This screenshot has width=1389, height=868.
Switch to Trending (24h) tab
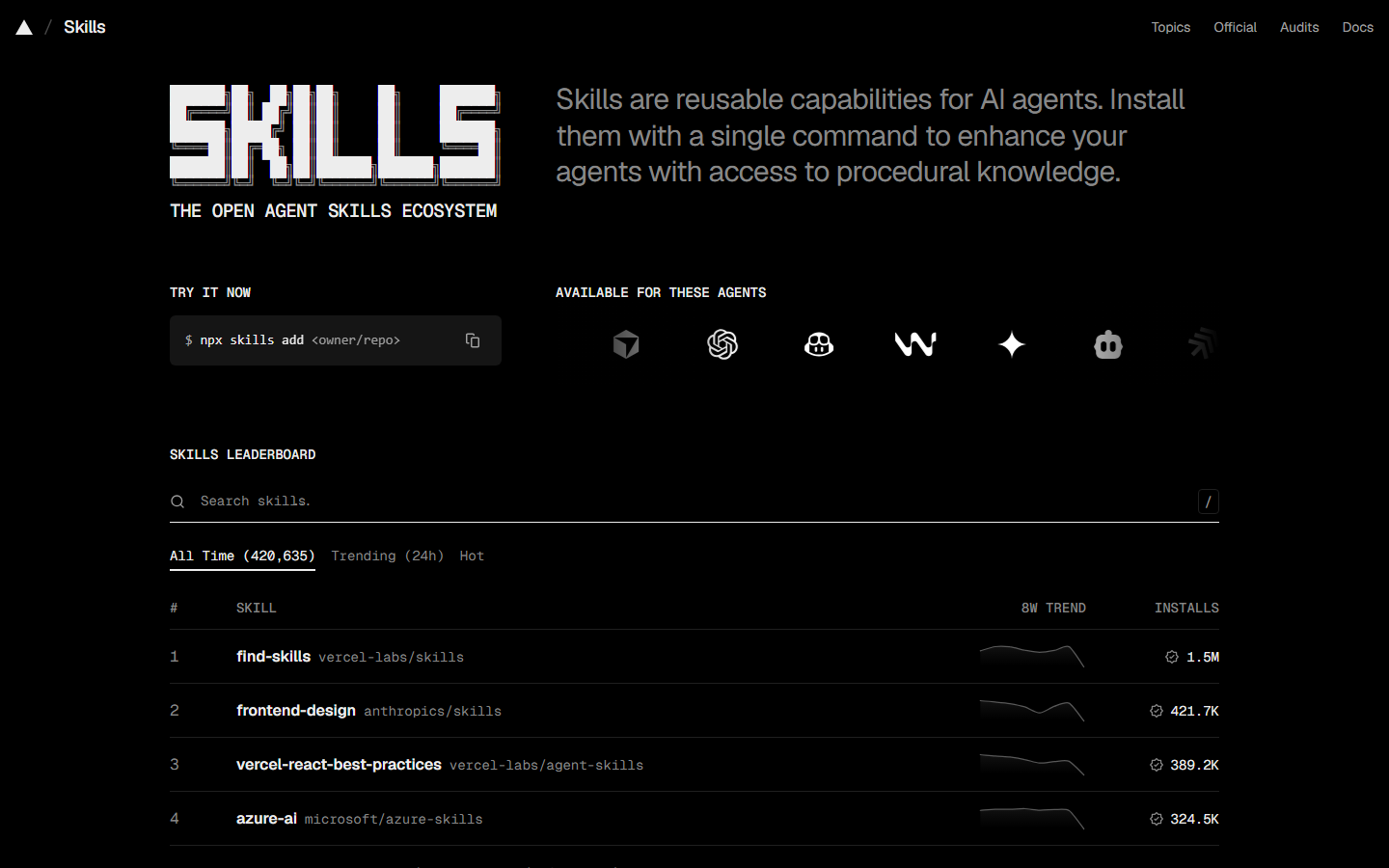[388, 556]
